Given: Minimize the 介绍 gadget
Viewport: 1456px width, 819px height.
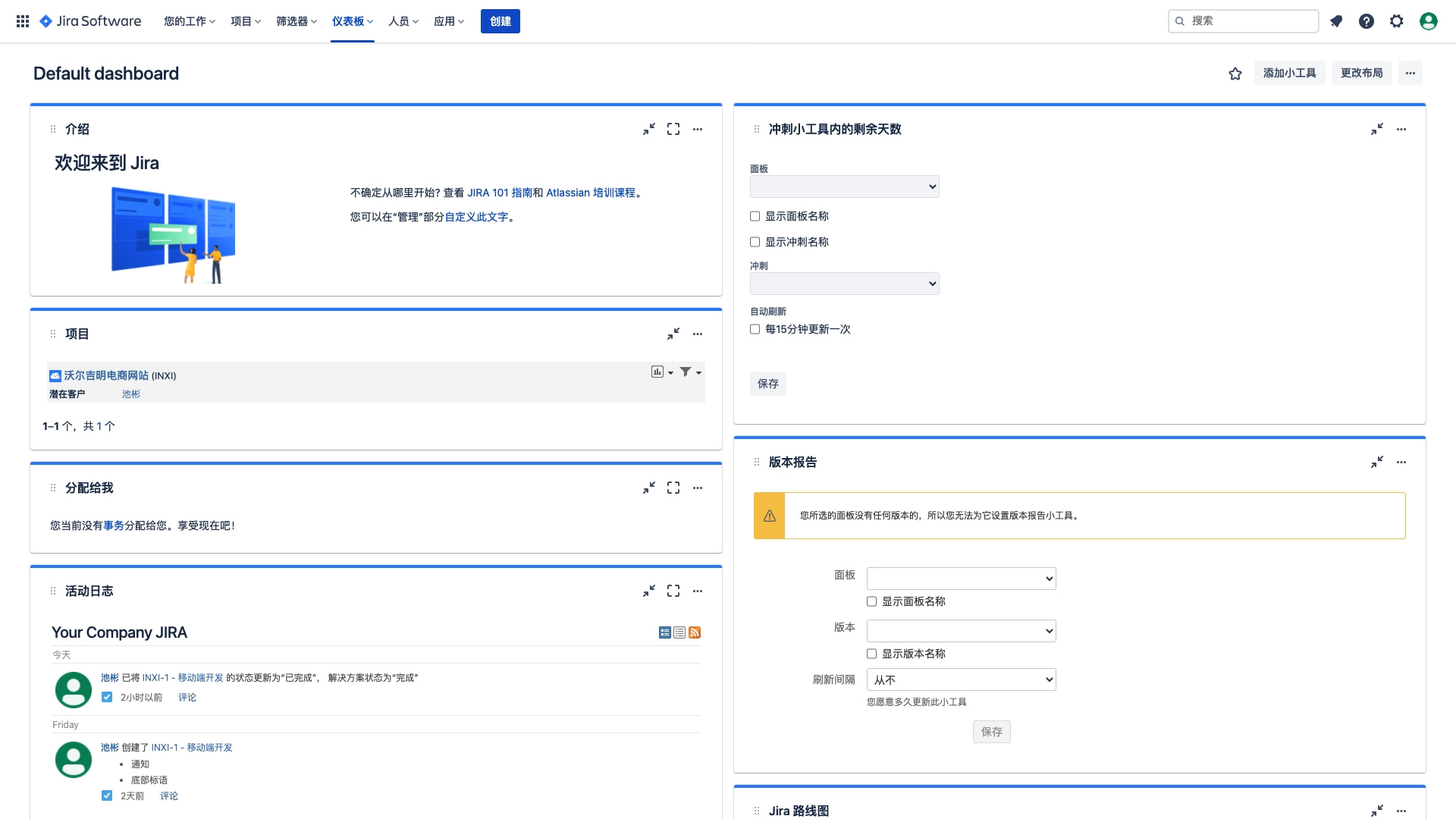Looking at the screenshot, I should click(x=649, y=130).
